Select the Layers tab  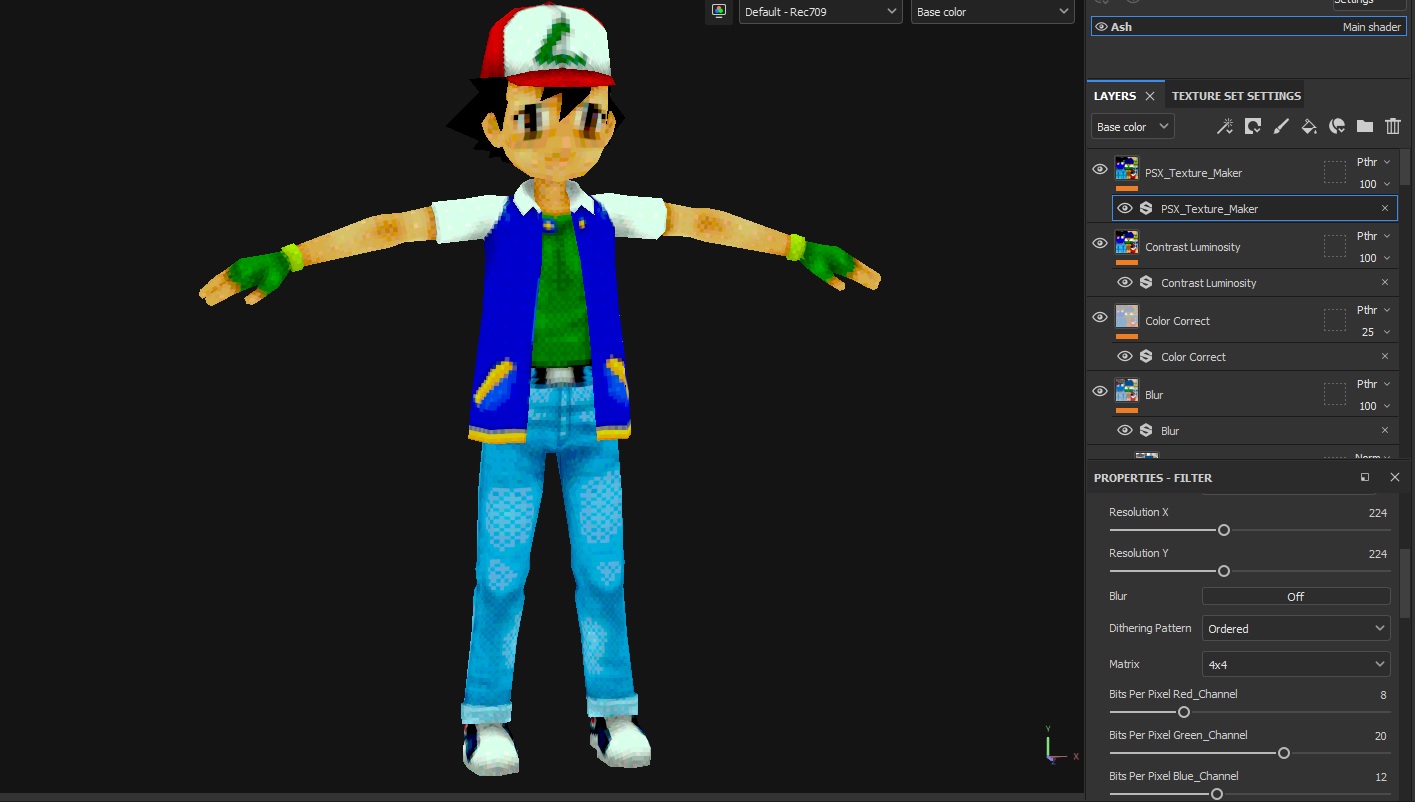[1115, 96]
